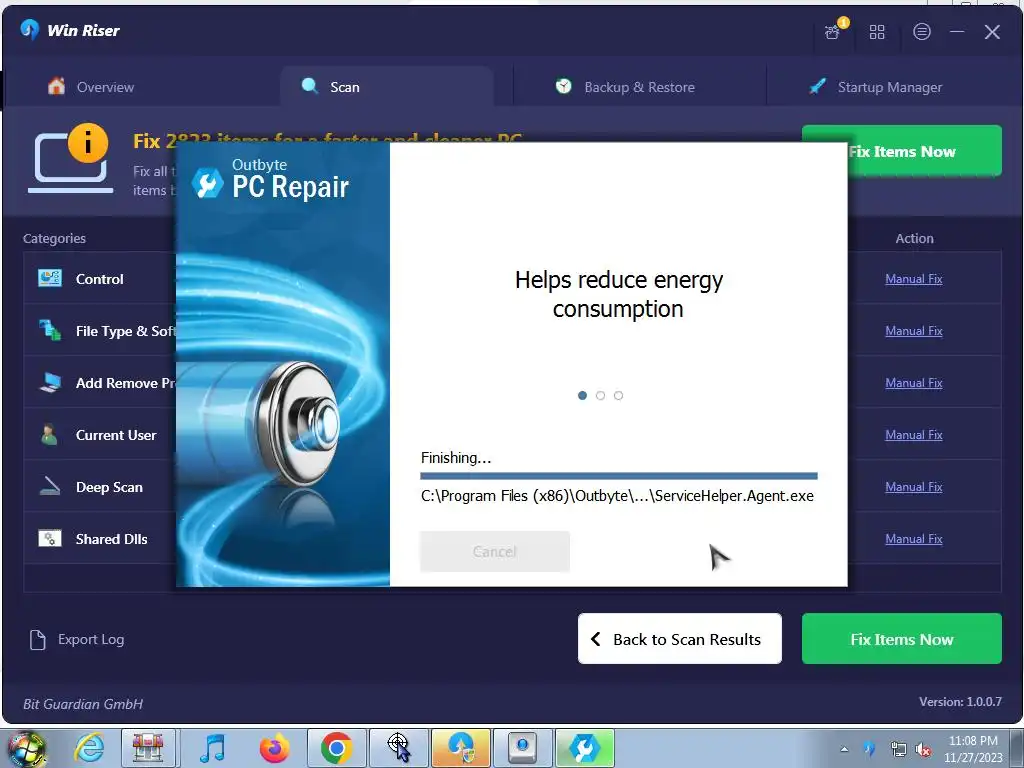Show hidden system tray icons

pyautogui.click(x=844, y=749)
